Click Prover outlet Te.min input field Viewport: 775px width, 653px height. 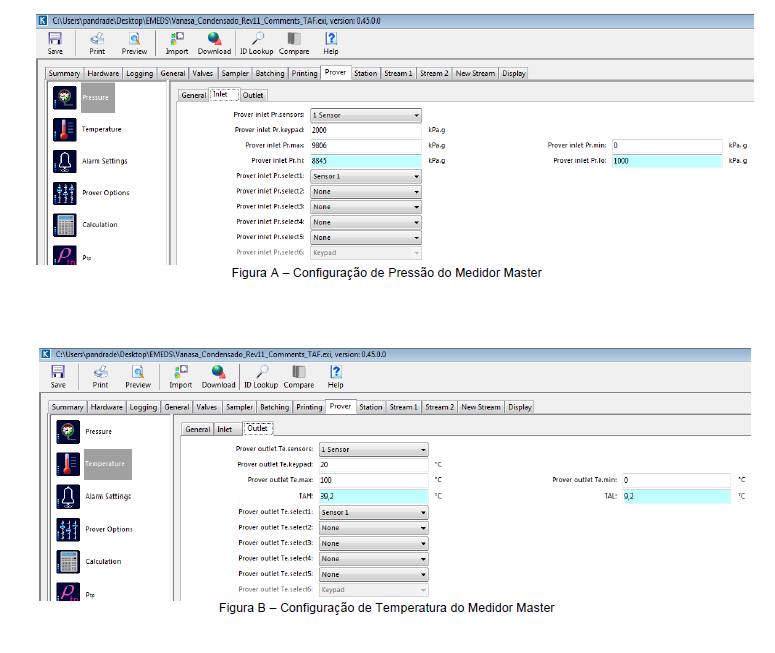677,480
